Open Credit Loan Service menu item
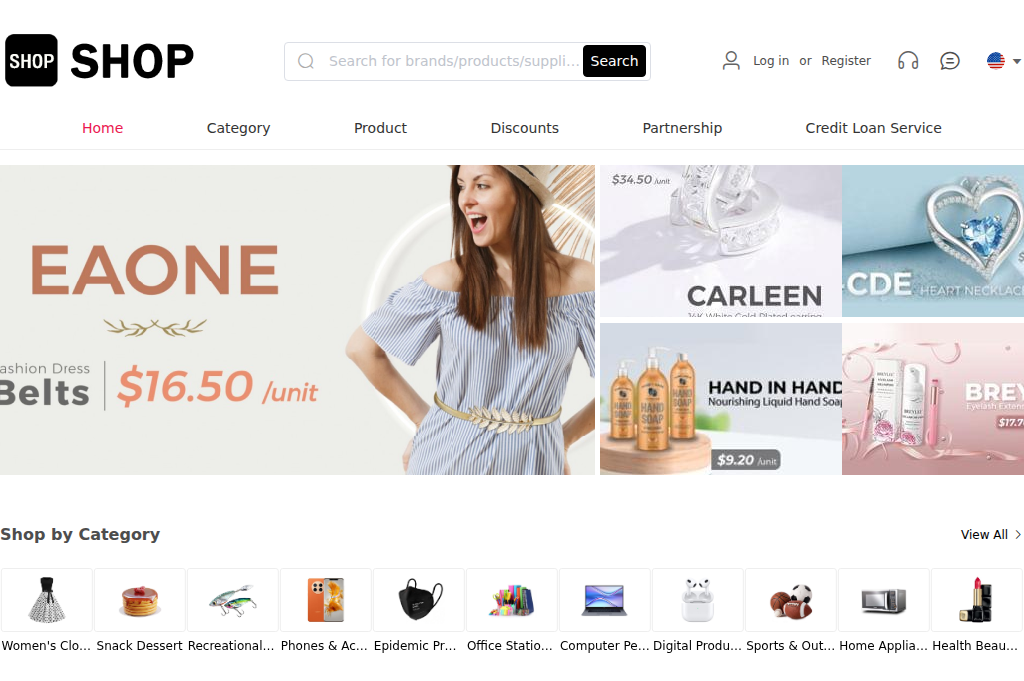The image size is (1024, 681). [x=873, y=128]
